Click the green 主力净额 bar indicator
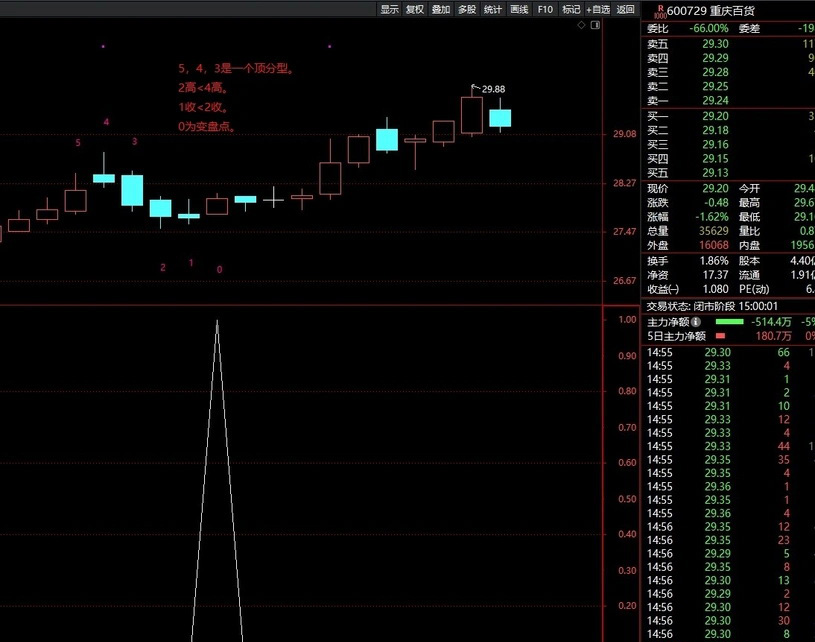 click(730, 322)
